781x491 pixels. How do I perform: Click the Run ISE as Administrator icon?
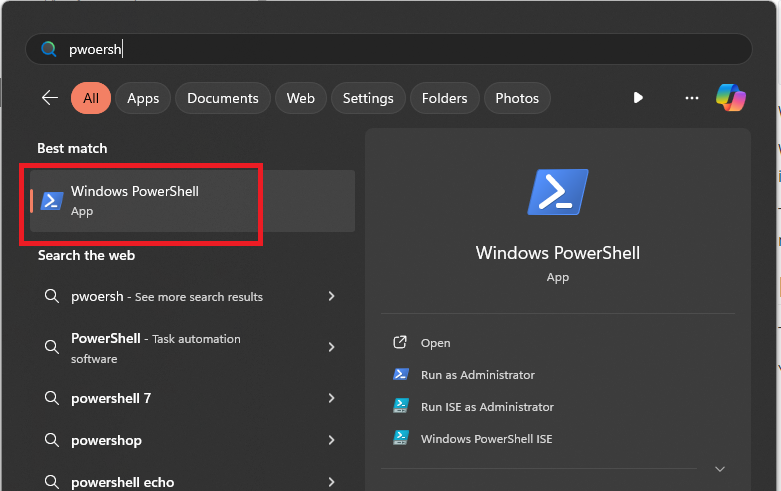tap(400, 407)
